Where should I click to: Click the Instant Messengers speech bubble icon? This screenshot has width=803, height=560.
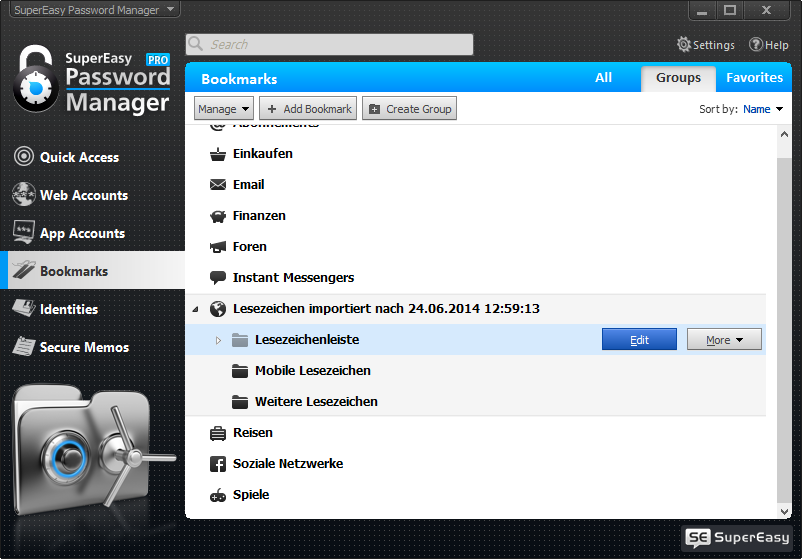[x=218, y=278]
